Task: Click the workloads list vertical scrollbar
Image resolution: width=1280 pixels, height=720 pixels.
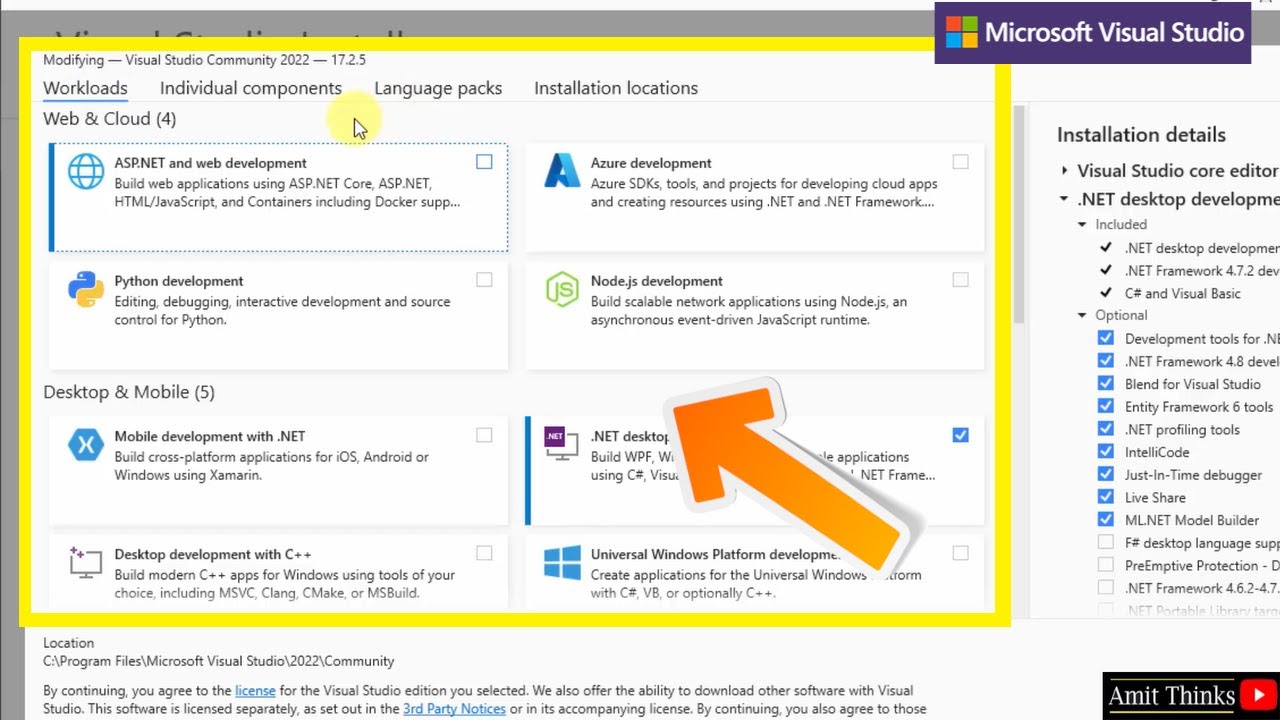Action: pyautogui.click(x=1019, y=215)
